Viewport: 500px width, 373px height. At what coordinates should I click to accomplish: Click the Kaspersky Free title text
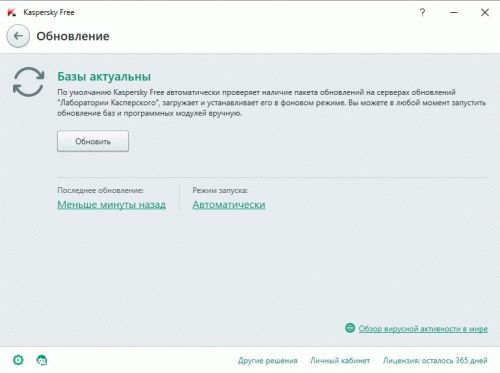49,13
